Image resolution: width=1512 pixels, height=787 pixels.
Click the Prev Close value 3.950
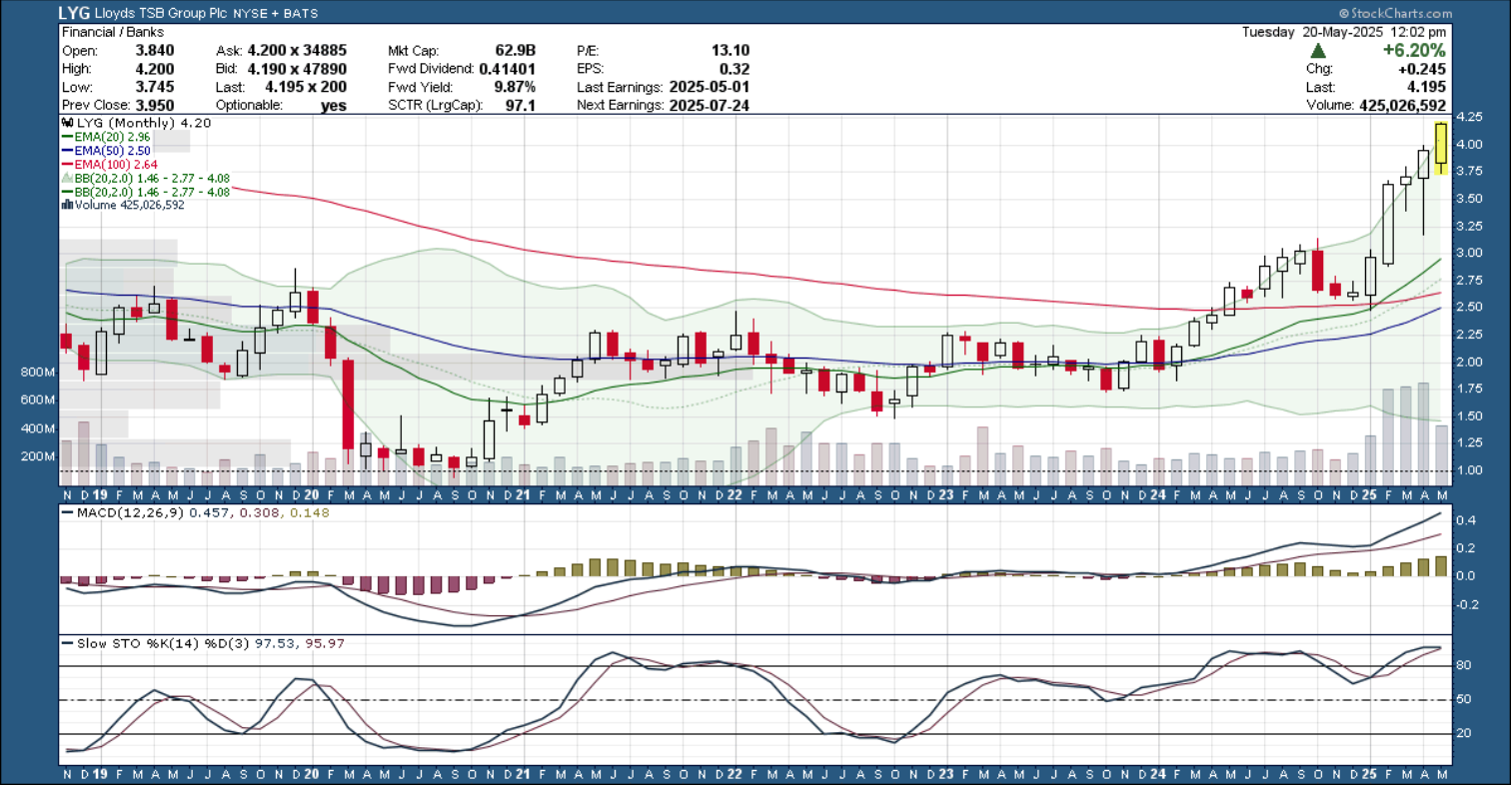coord(155,105)
